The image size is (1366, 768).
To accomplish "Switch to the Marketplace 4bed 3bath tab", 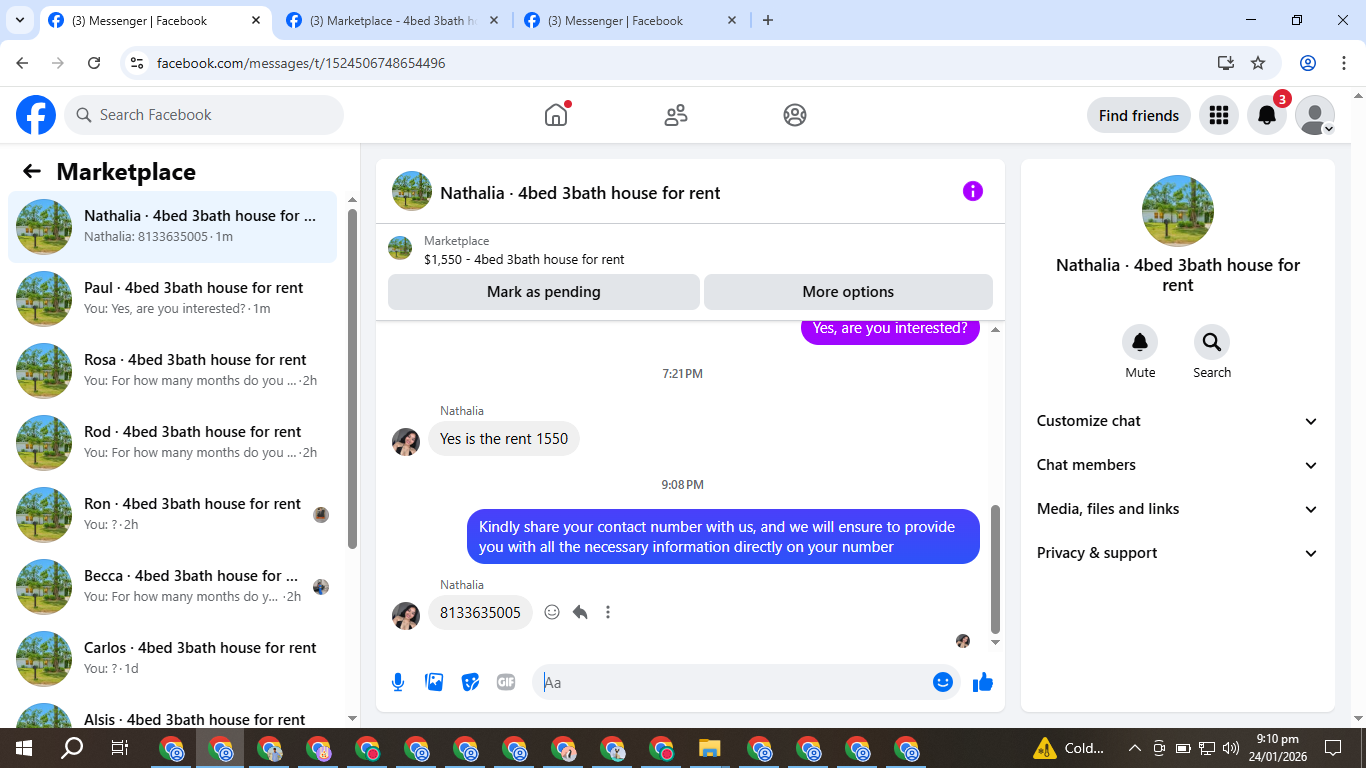I will (x=393, y=20).
